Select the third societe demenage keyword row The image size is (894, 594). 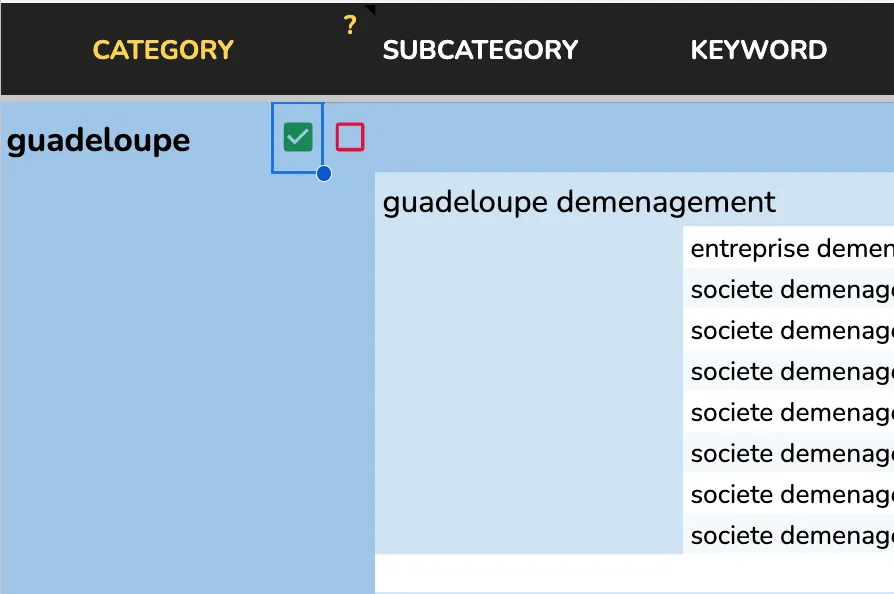(x=790, y=371)
